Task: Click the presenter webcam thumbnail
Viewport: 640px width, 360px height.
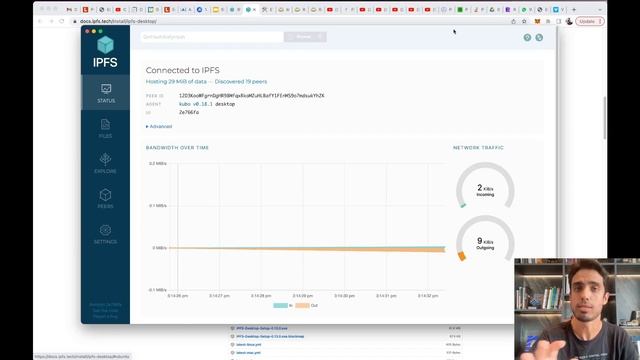Action: pyautogui.click(x=577, y=309)
